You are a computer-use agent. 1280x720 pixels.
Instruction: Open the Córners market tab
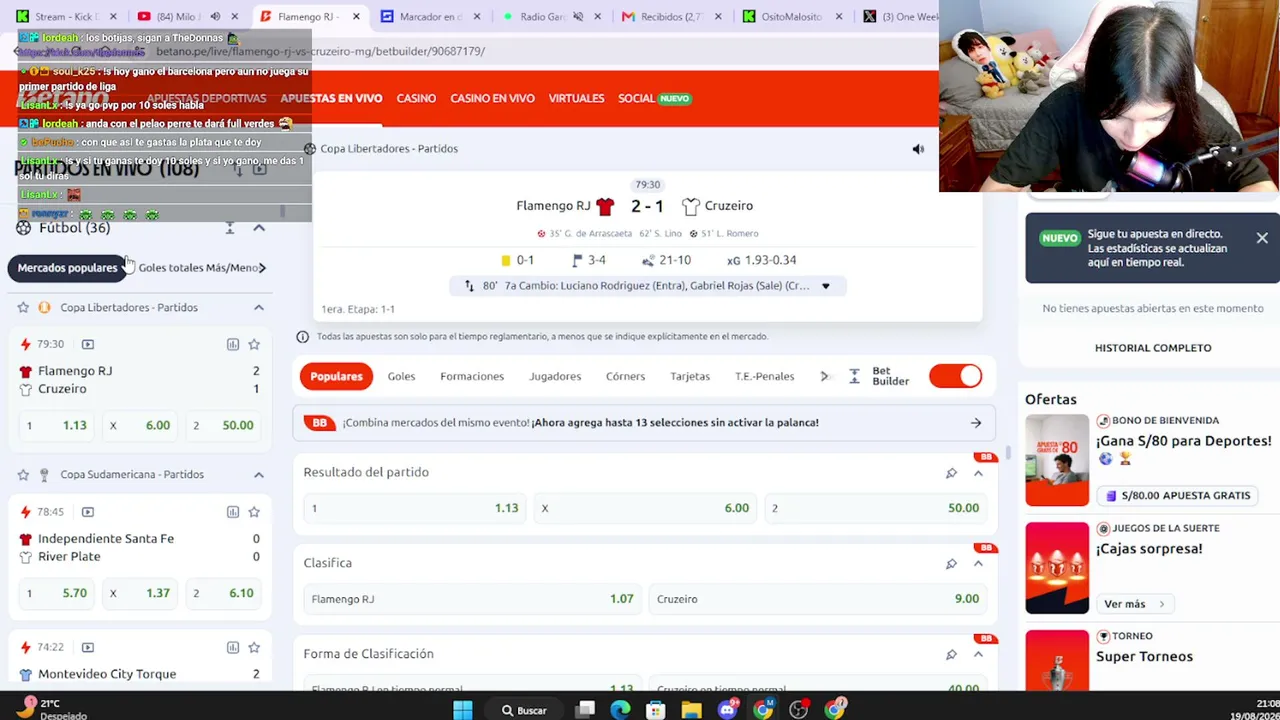(625, 376)
